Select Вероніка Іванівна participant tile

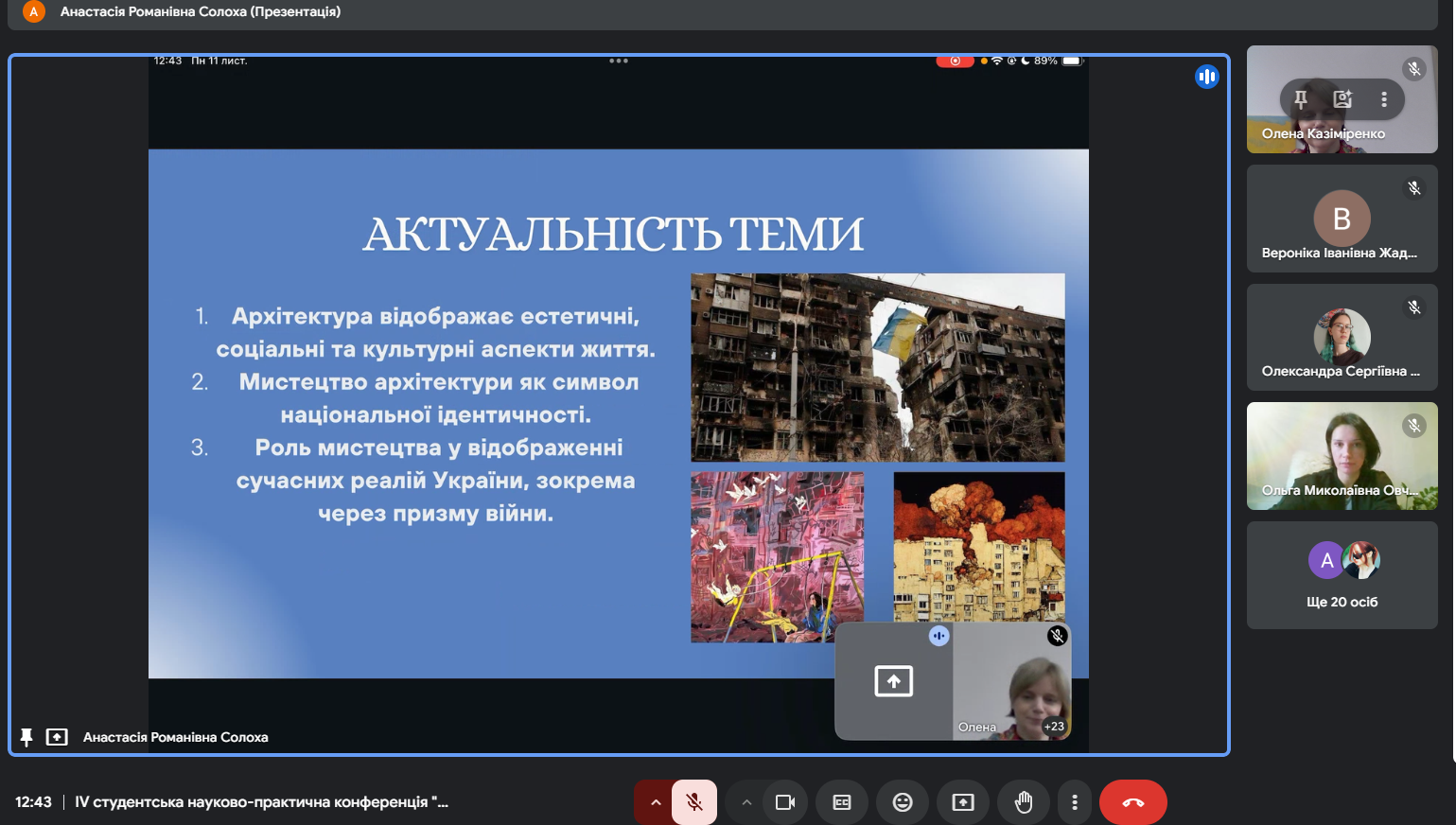point(1342,219)
